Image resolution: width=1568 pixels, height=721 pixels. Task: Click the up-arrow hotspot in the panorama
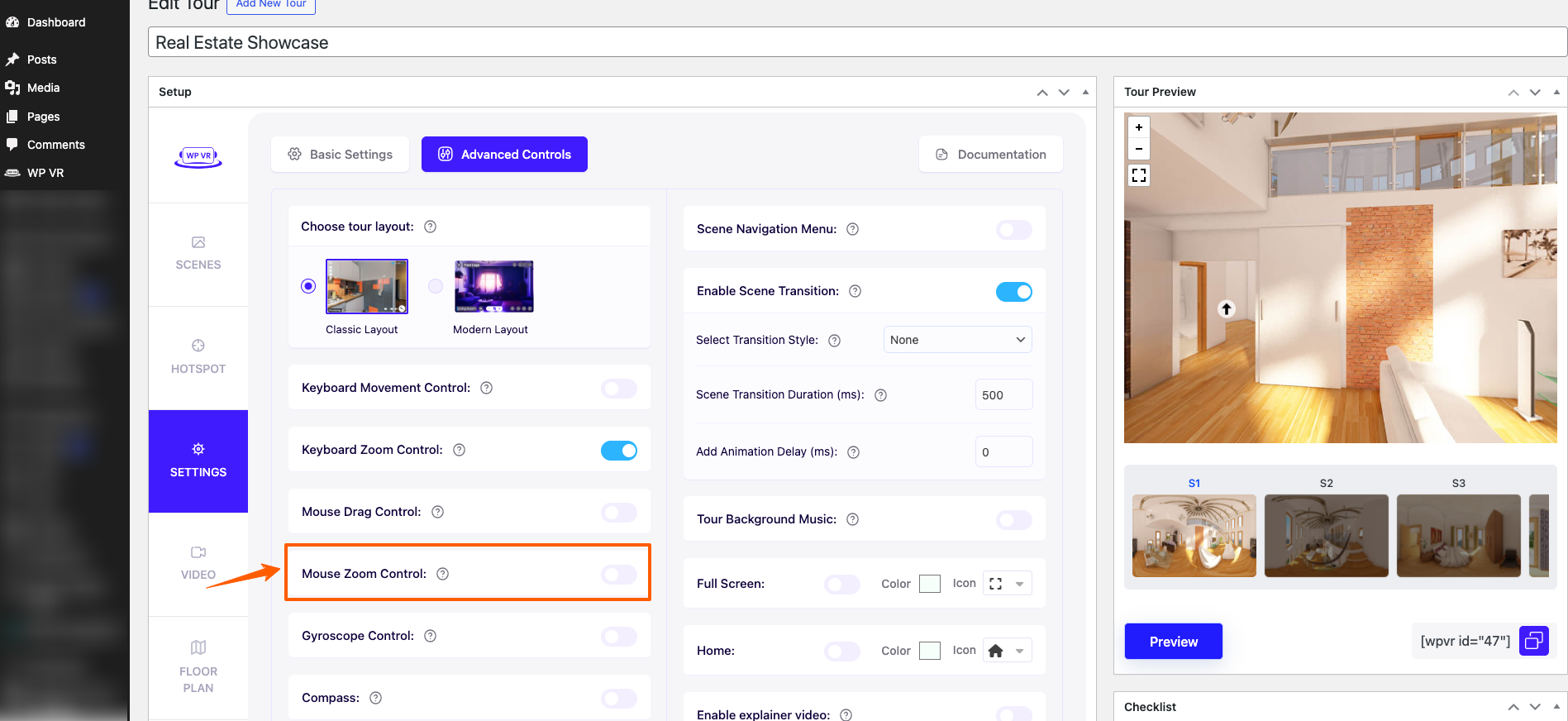click(x=1227, y=308)
